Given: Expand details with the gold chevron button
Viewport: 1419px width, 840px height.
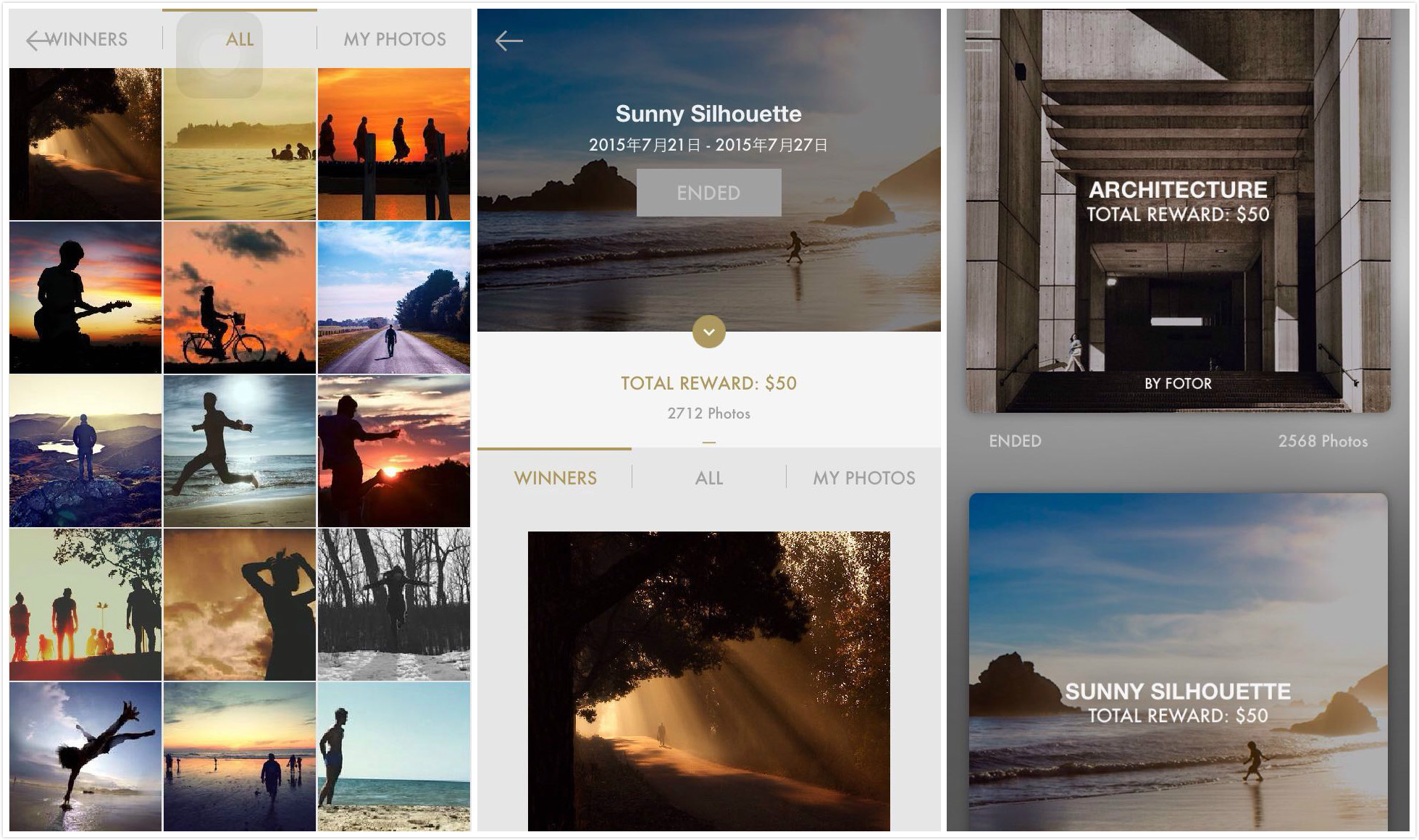Looking at the screenshot, I should tap(708, 332).
